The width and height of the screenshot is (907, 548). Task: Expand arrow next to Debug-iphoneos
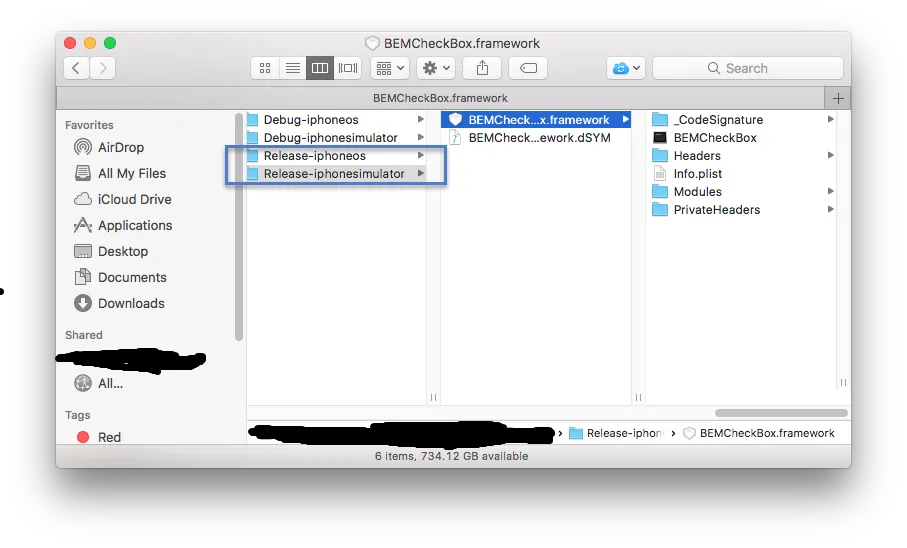(421, 119)
